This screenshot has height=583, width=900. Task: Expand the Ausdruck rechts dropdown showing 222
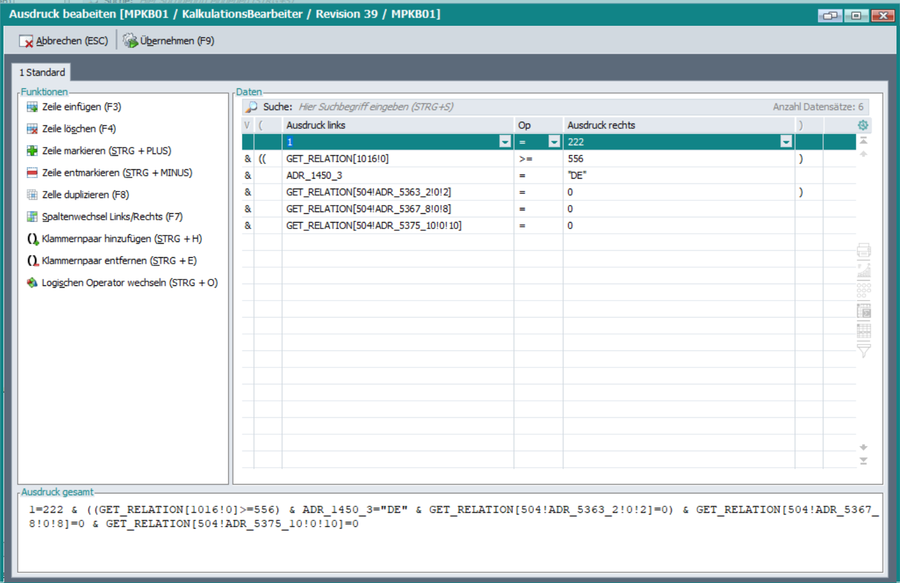(x=786, y=143)
